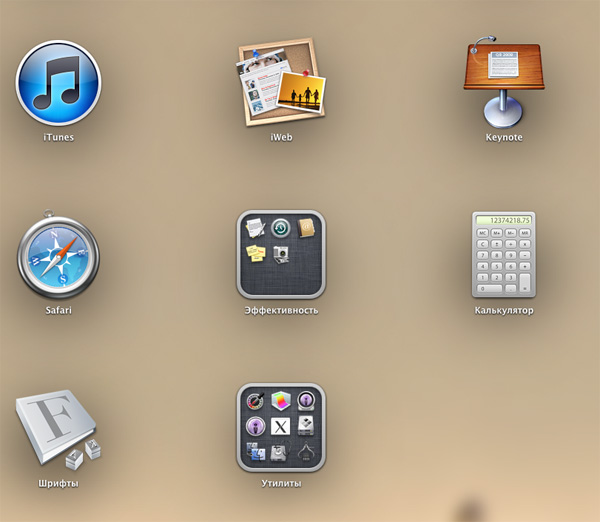The image size is (600, 522).
Task: Click the "Утилиты" folder name label
Action: point(281,484)
